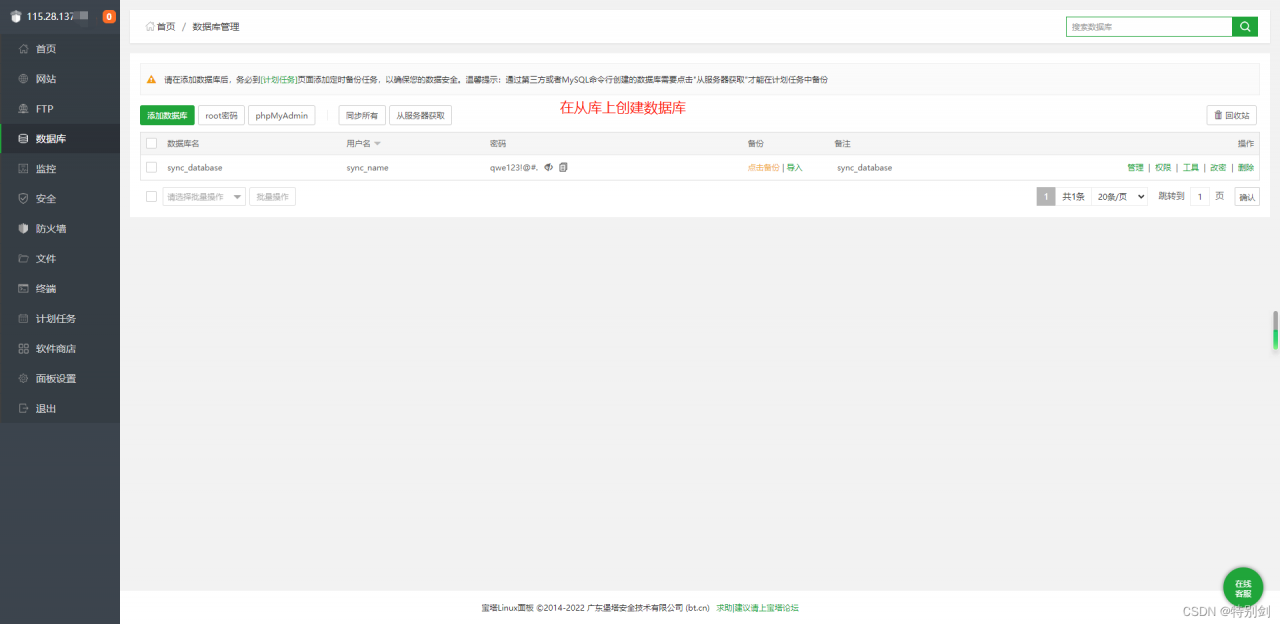This screenshot has width=1280, height=624.
Task: Tick the checkbox beside batch operation dropdown
Action: 152,197
